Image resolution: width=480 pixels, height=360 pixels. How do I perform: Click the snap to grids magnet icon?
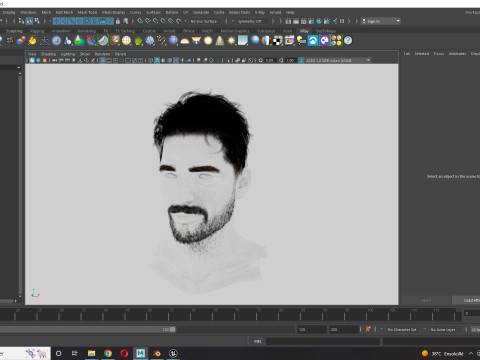(140, 21)
